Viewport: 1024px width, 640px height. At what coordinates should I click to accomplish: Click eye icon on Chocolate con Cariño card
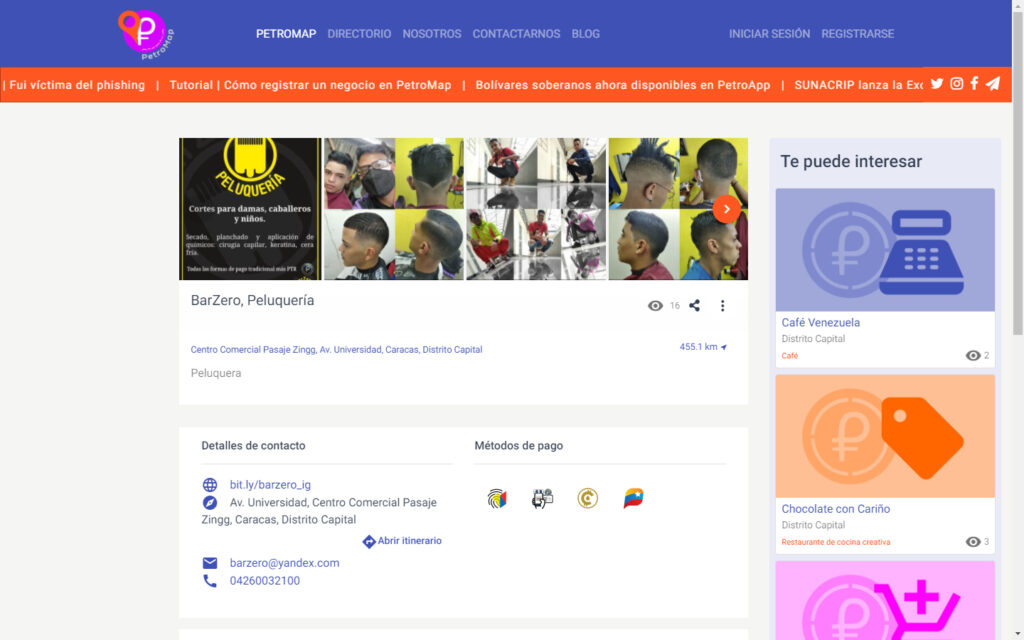[972, 541]
